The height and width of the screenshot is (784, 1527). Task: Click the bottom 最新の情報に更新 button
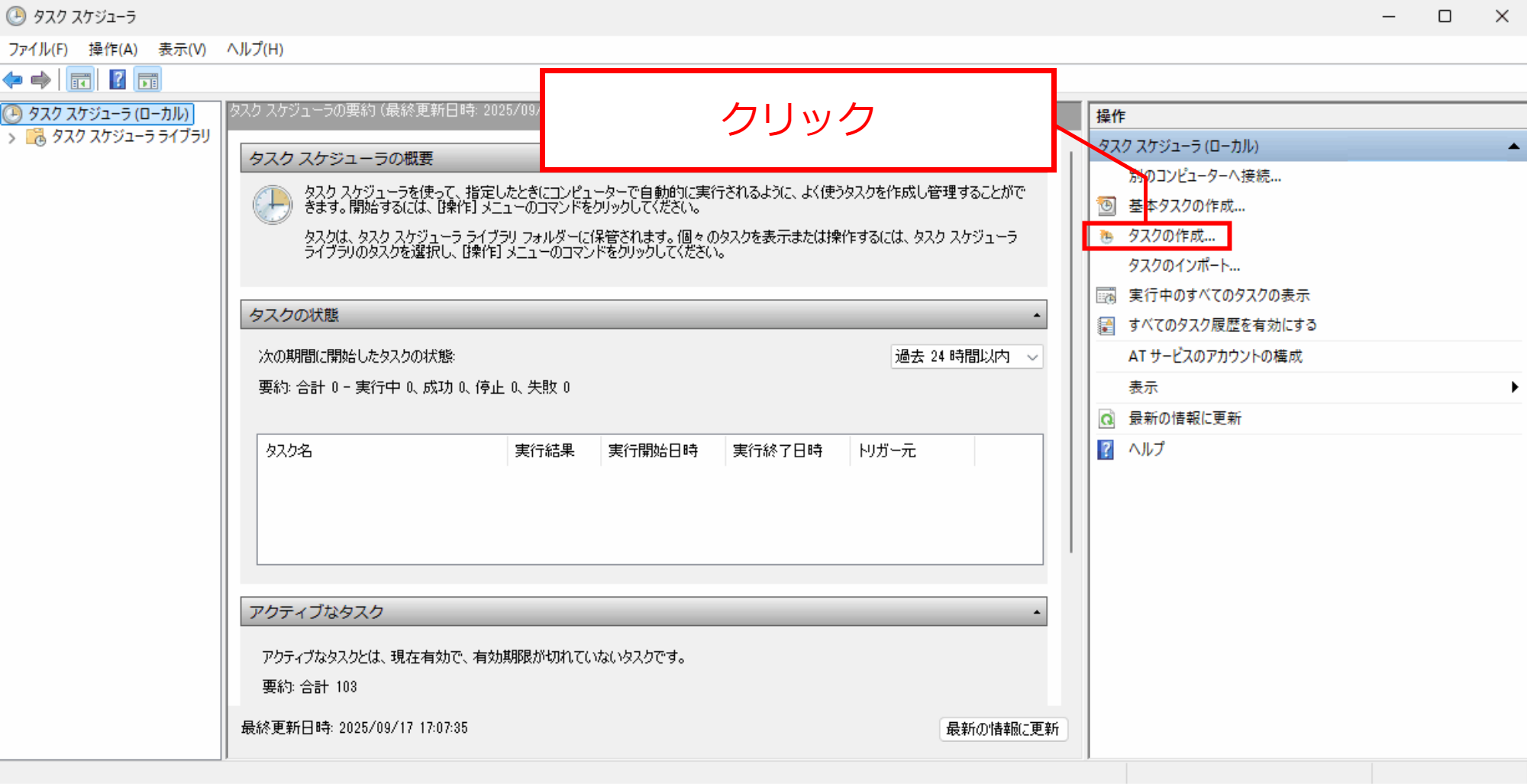pos(1002,729)
